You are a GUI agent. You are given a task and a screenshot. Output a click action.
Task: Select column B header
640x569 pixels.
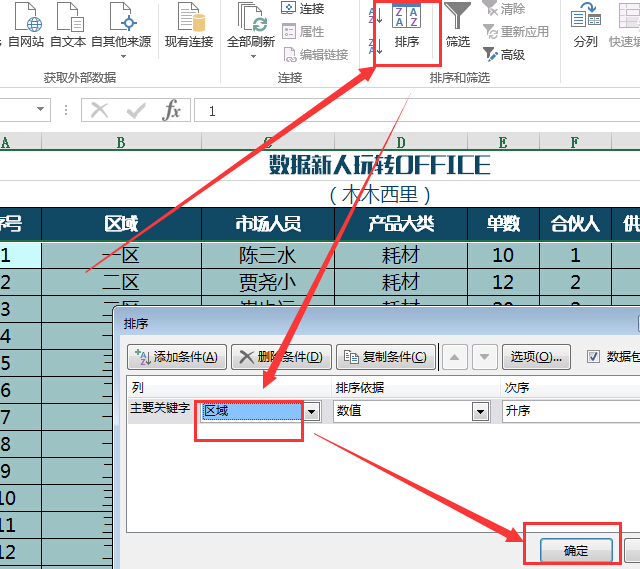[121, 142]
